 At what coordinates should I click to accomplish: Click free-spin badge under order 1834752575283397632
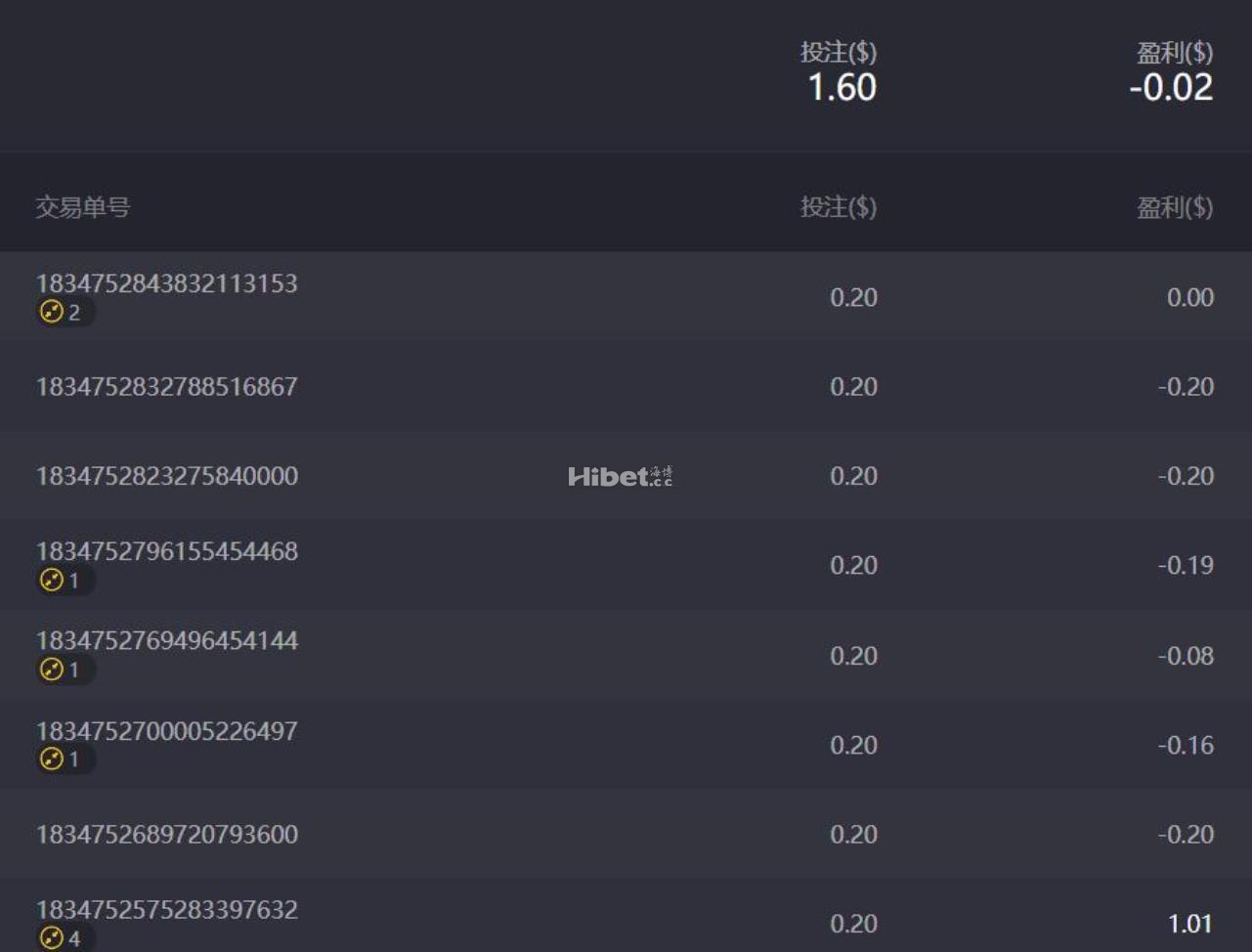click(62, 938)
